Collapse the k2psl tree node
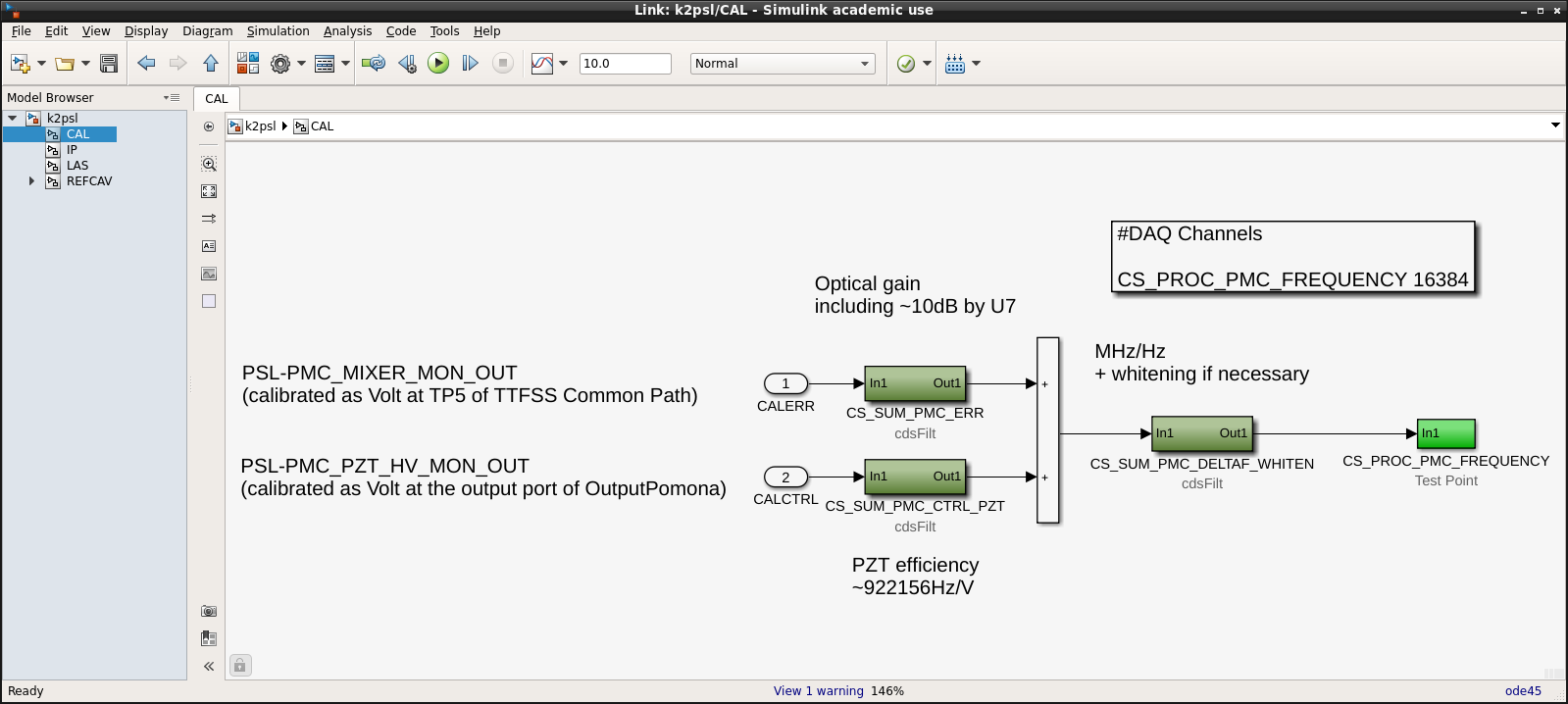 tap(13, 119)
